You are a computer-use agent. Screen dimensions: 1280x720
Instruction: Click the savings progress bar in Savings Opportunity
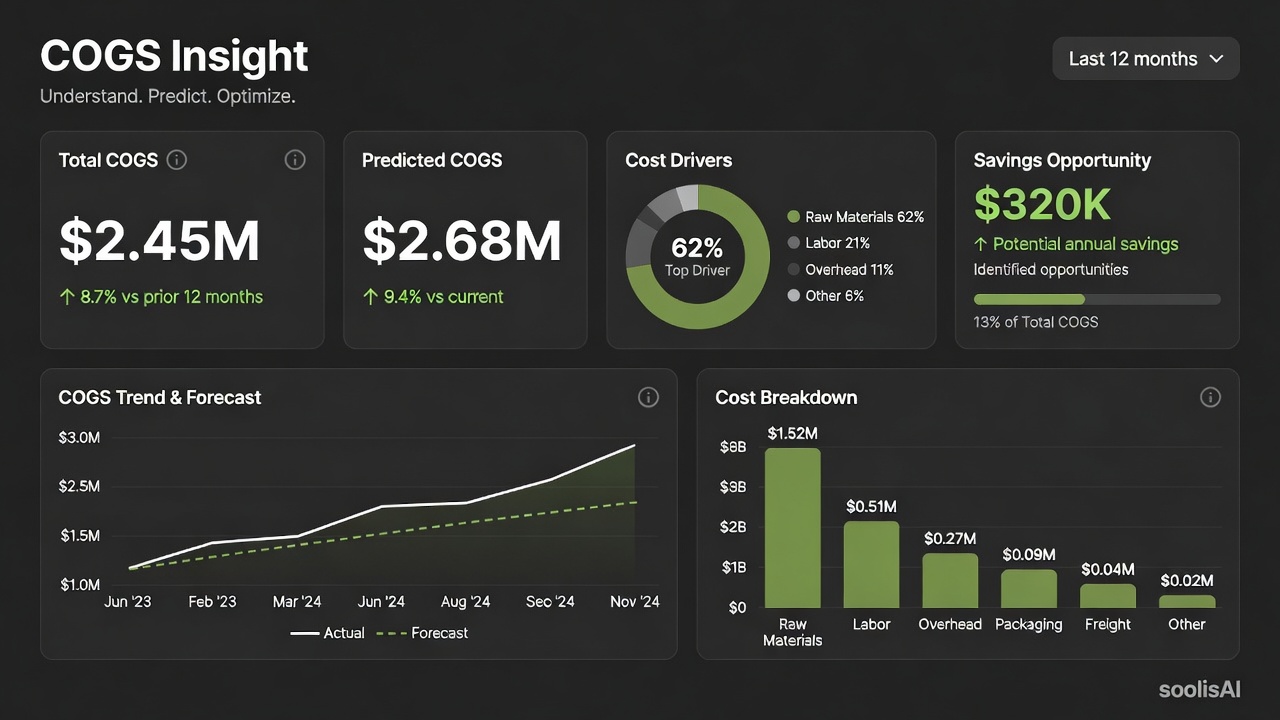tap(1097, 299)
